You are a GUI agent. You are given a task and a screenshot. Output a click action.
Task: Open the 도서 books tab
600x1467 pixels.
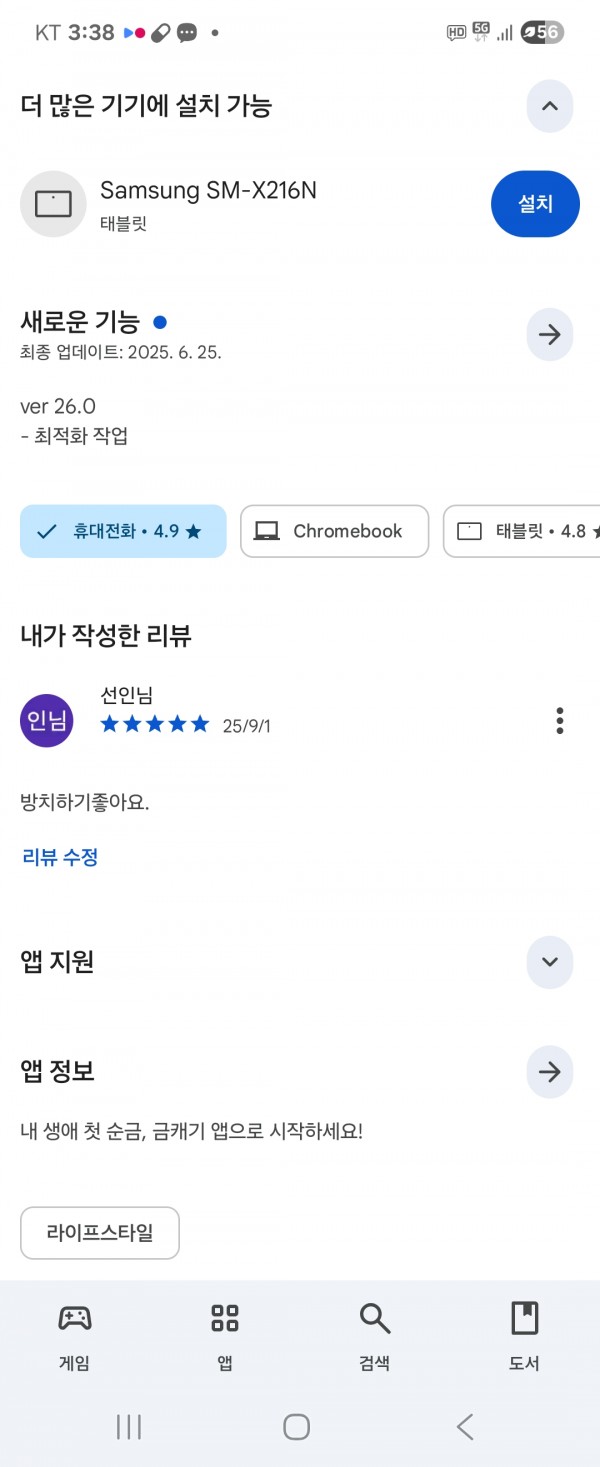click(525, 1337)
